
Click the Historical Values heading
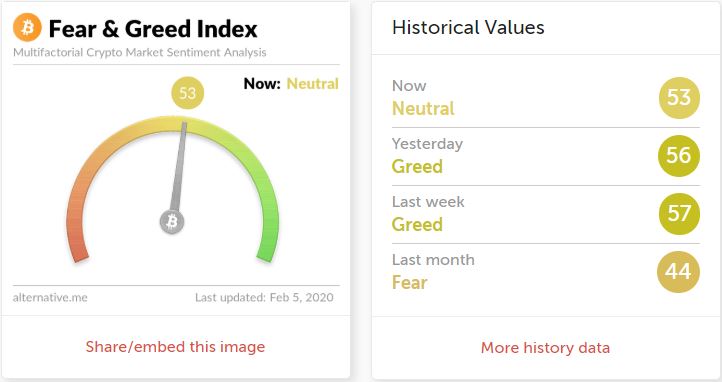[468, 27]
